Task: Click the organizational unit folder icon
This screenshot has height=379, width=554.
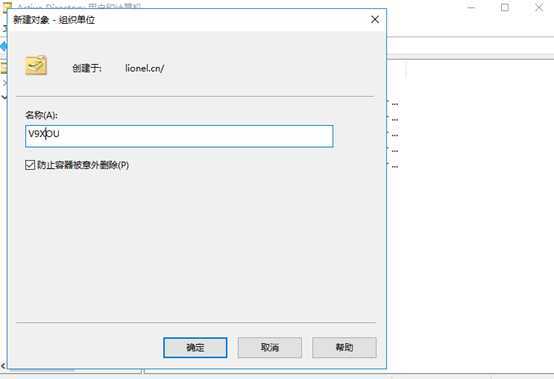Action: pyautogui.click(x=36, y=65)
